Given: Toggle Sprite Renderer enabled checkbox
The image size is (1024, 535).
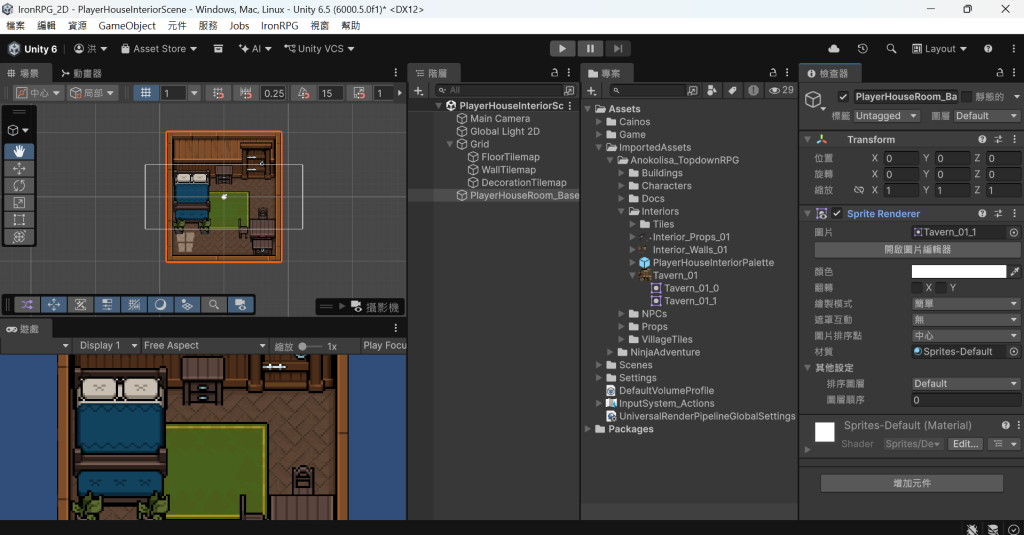Looking at the screenshot, I should (837, 214).
